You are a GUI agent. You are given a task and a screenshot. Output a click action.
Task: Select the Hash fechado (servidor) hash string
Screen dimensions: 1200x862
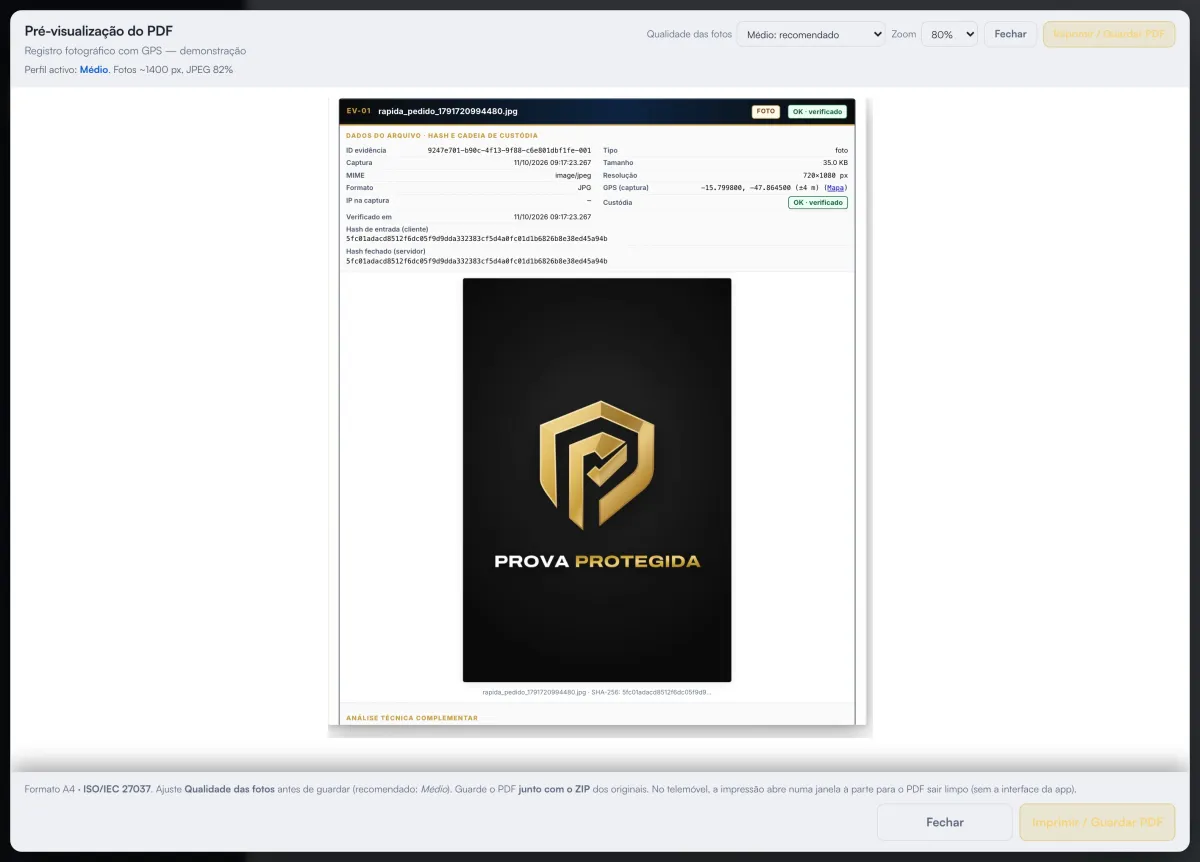(477, 261)
